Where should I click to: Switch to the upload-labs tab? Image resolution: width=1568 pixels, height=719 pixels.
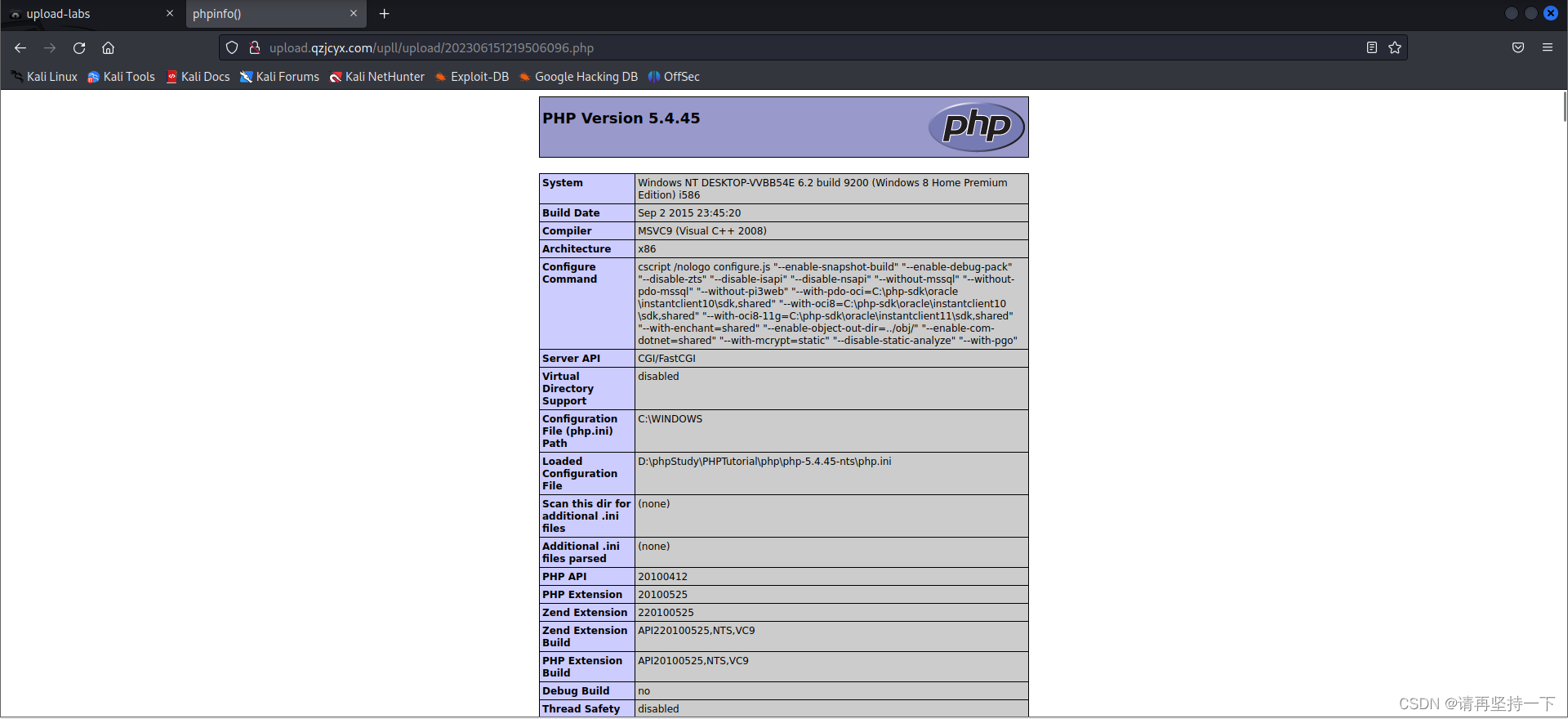click(91, 14)
